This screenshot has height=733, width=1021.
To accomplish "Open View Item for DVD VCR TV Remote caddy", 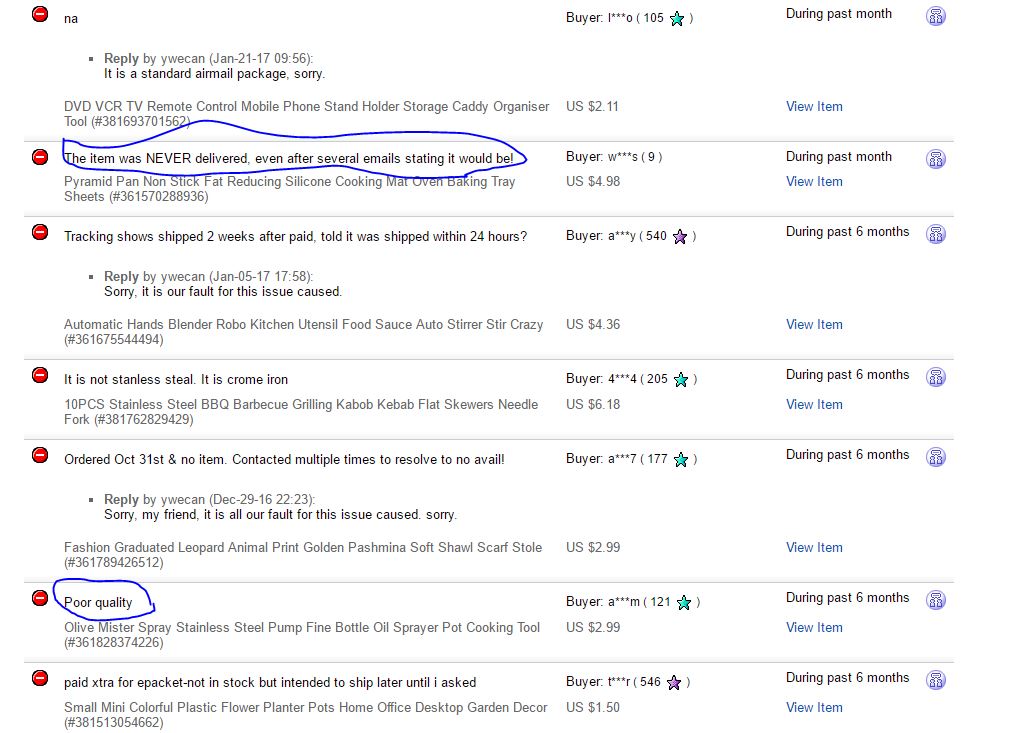I will 814,106.
